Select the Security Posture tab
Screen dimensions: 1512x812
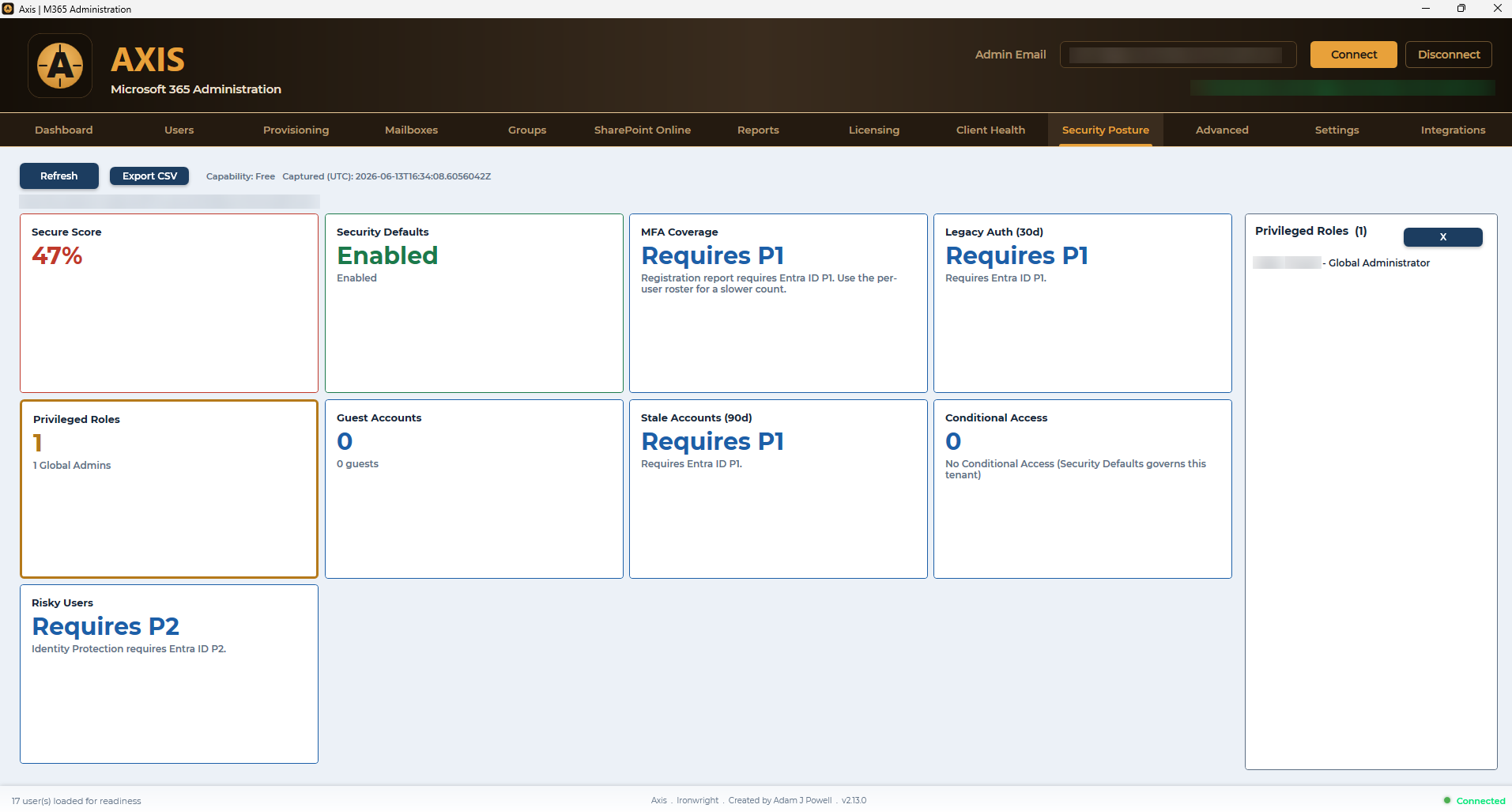point(1106,130)
